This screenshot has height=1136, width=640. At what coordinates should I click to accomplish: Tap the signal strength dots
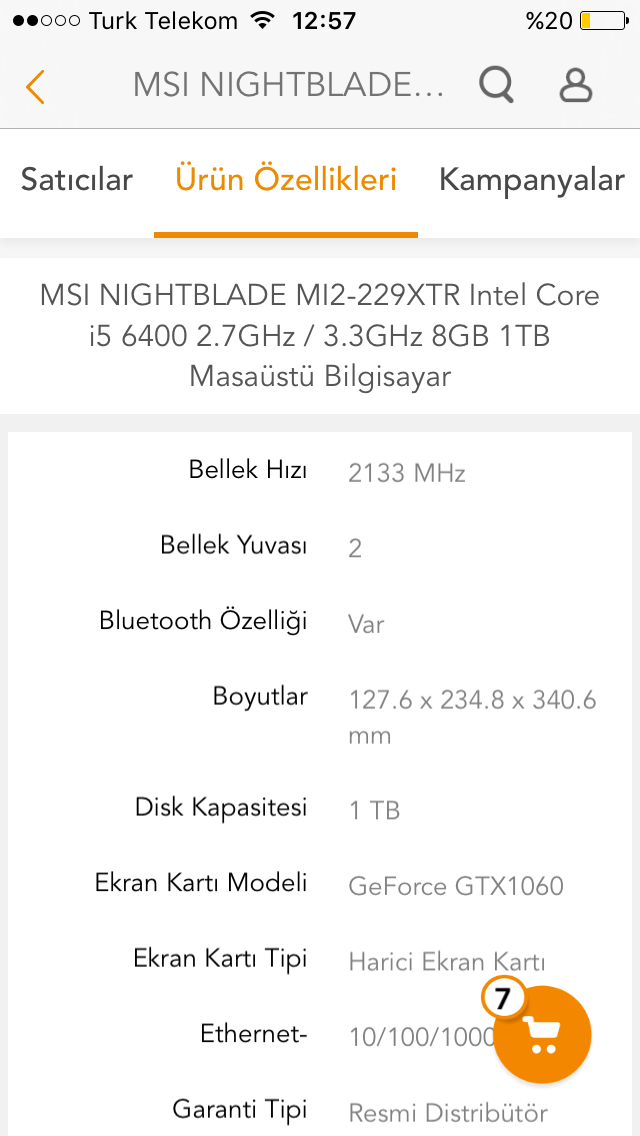point(46,20)
